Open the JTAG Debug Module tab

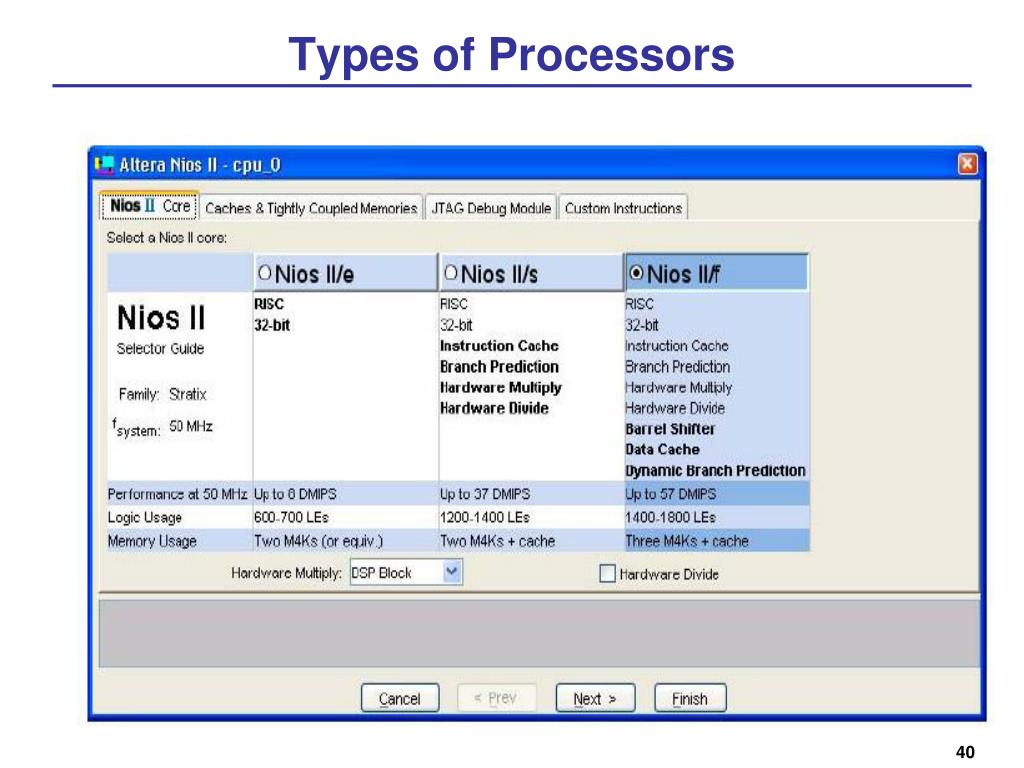coord(491,208)
